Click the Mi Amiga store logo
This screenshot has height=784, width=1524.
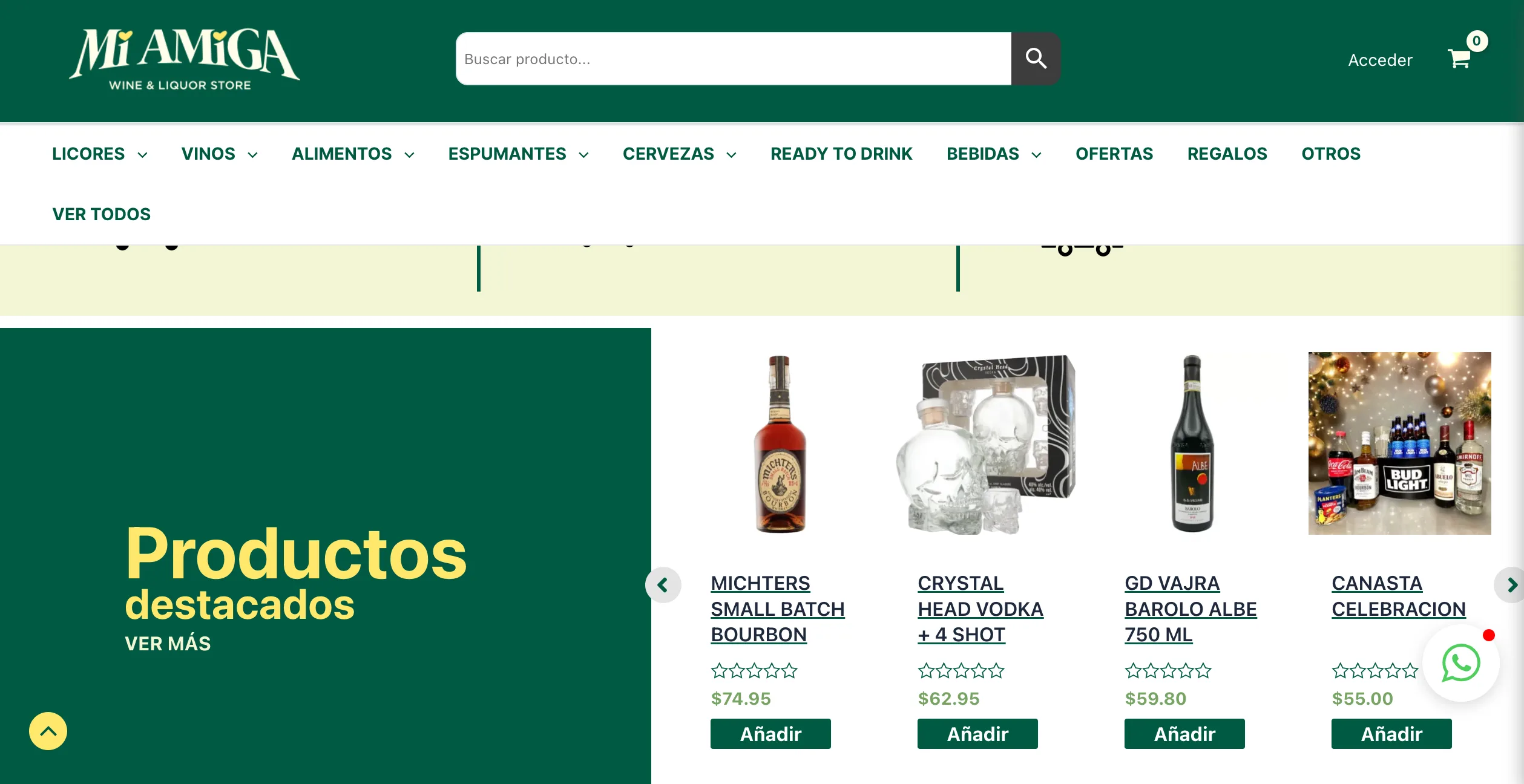[x=185, y=59]
